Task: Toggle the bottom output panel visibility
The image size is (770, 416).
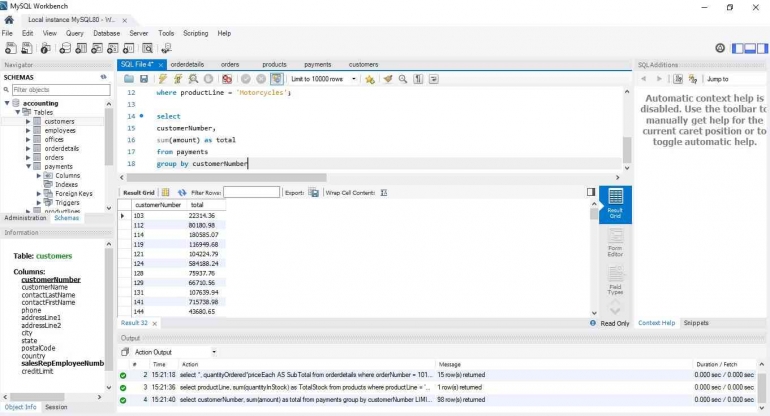Action: click(750, 48)
